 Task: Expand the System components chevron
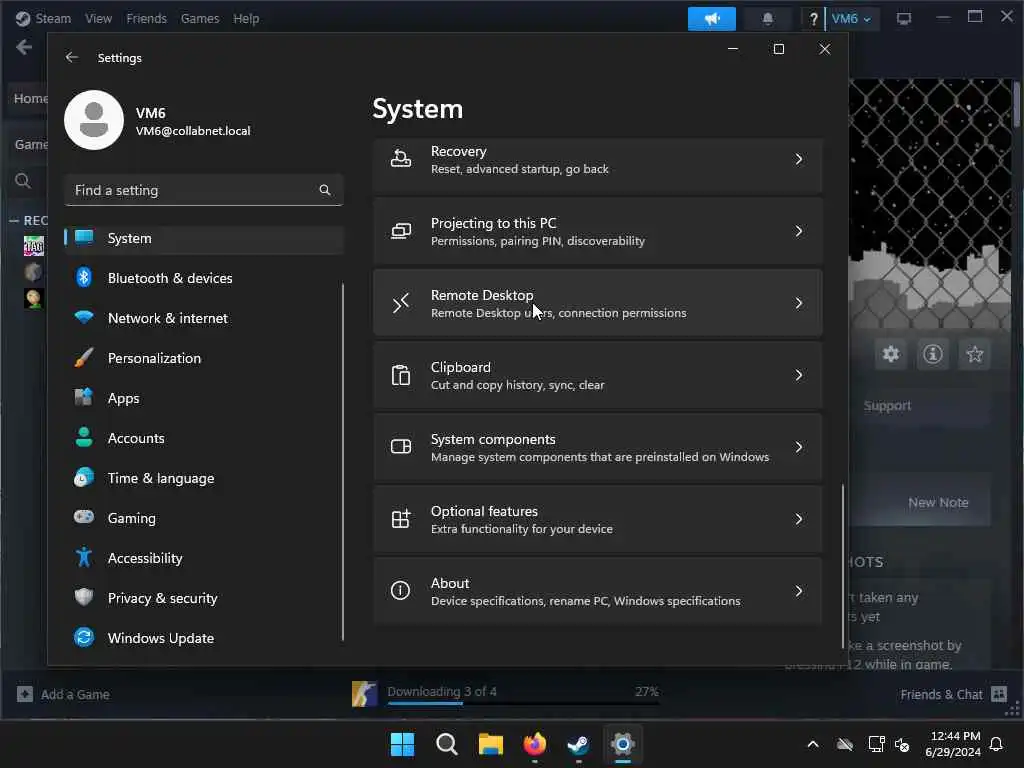coord(799,447)
